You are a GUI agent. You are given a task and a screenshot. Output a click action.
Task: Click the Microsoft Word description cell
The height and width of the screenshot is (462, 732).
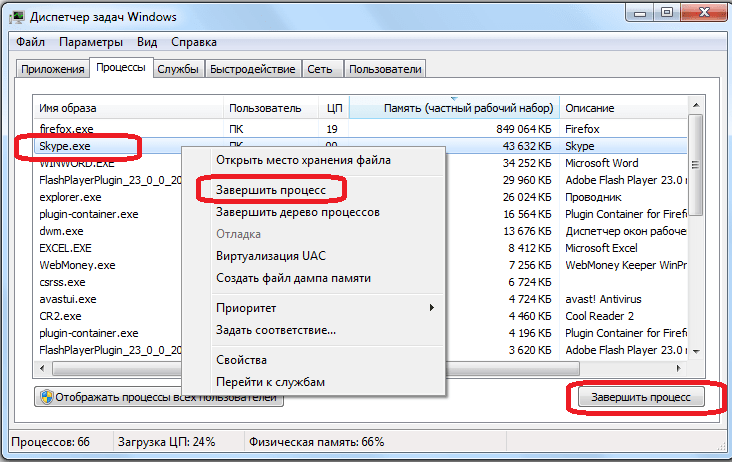click(602, 163)
